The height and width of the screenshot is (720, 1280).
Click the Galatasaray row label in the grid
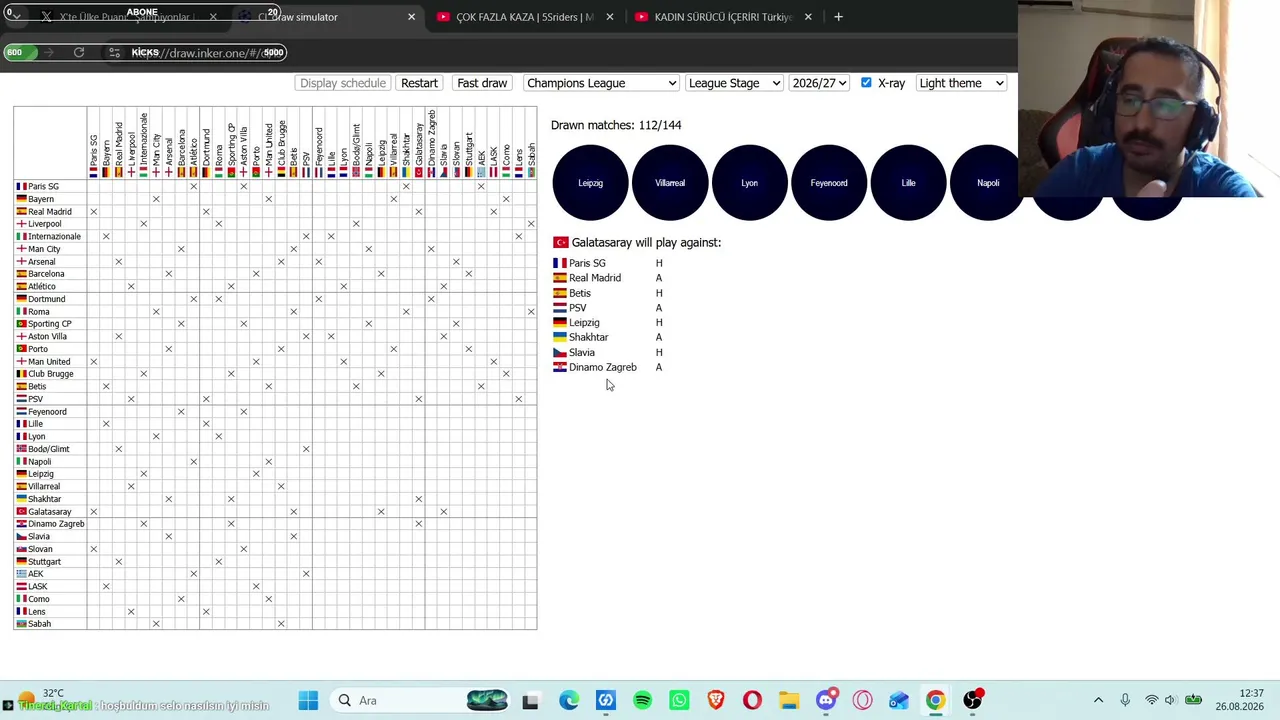pyautogui.click(x=50, y=512)
